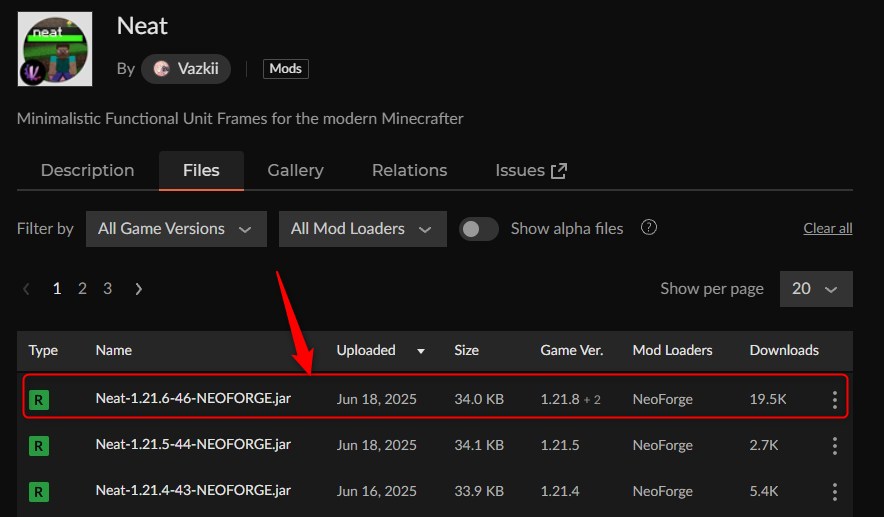Image resolution: width=884 pixels, height=517 pixels.
Task: Switch to the Description tab
Action: tap(87, 171)
